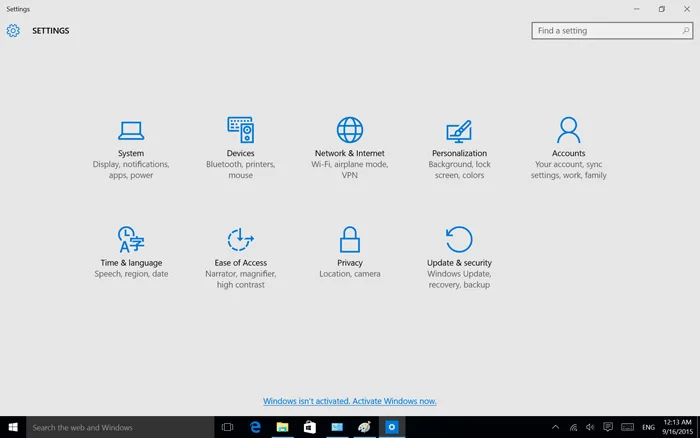Screen dimensions: 700x438
Task: Open the Paint palette taskbar icon
Action: (364, 427)
